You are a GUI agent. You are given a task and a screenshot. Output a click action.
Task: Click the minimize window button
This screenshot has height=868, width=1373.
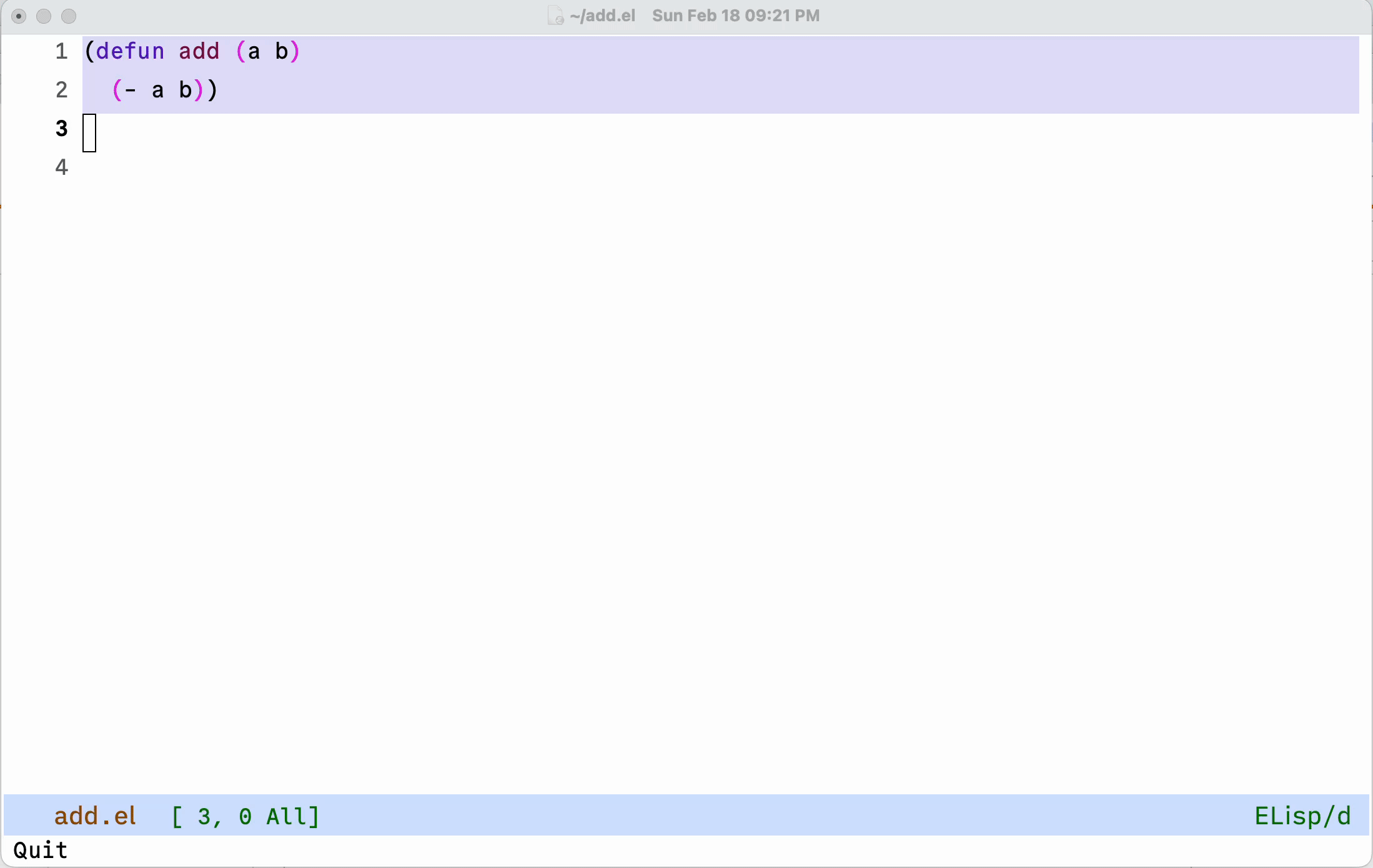44,16
